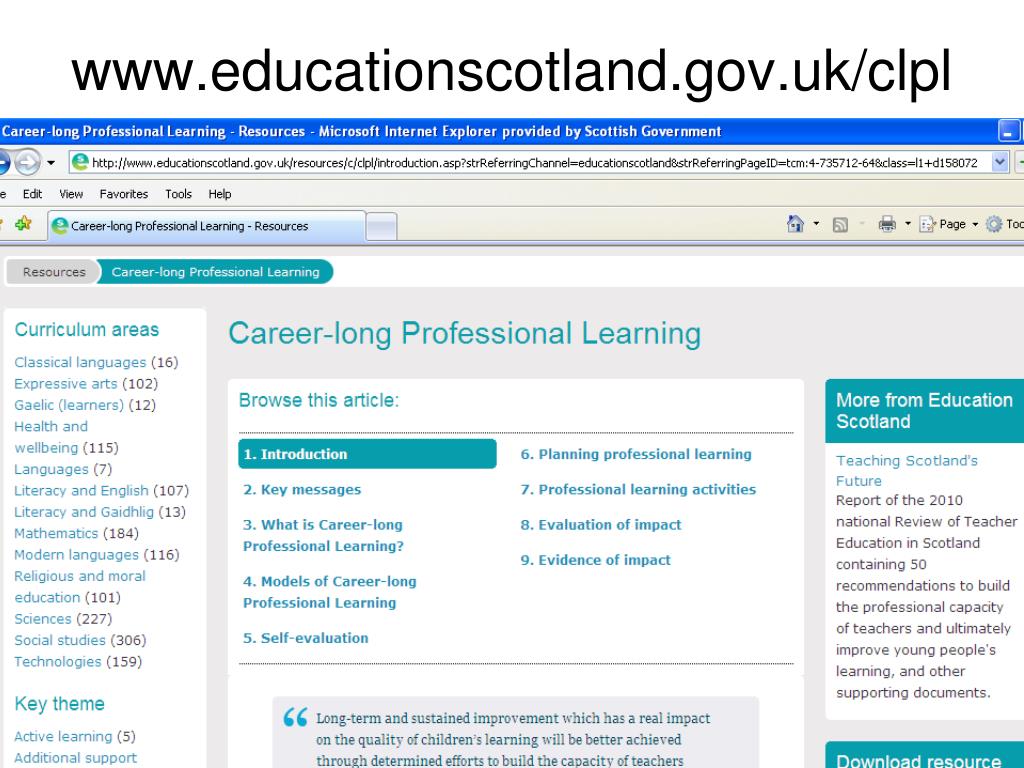
Task: Open the Edit menu
Action: point(32,194)
